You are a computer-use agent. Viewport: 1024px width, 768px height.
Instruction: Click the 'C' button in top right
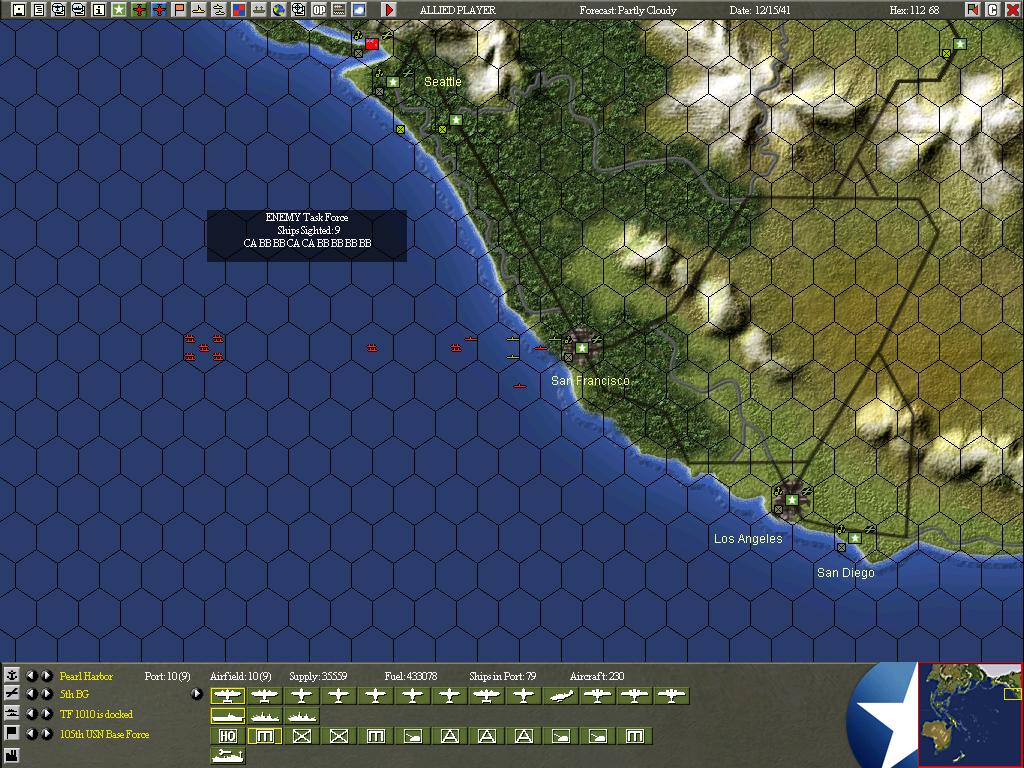(x=993, y=9)
